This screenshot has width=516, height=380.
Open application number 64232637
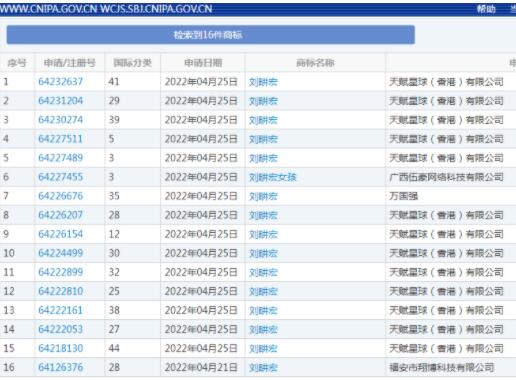[60, 82]
